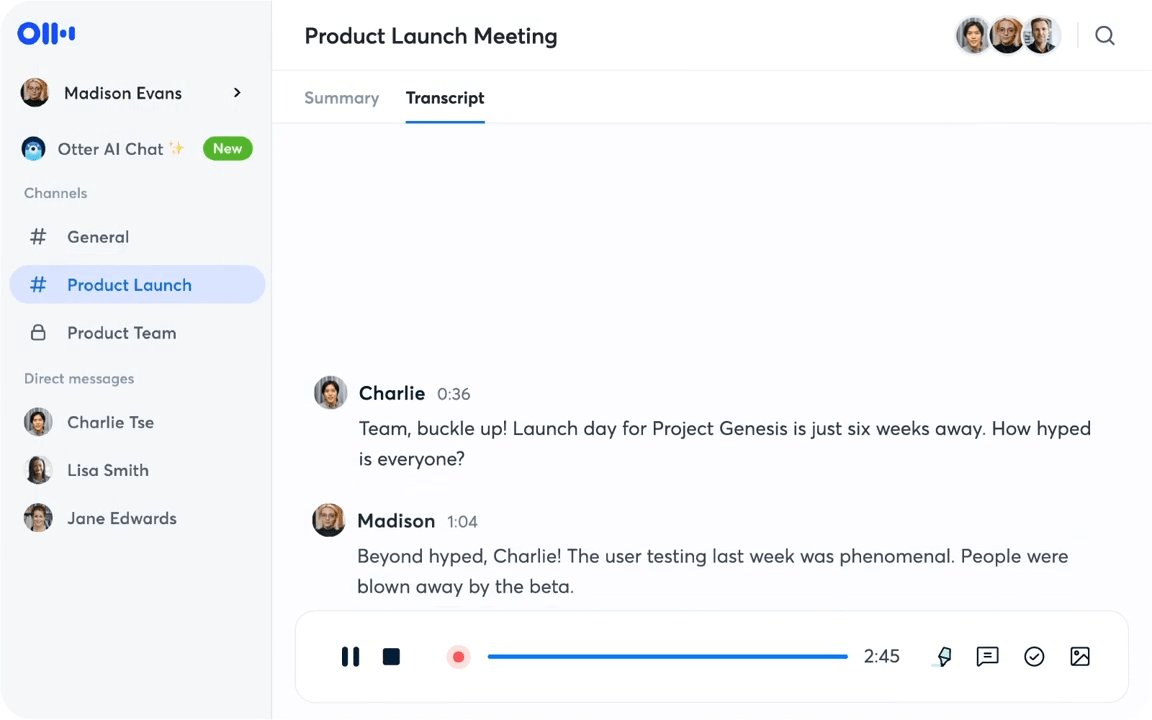Viewport: 1152px width, 720px height.
Task: Switch to the Summary tab
Action: pyautogui.click(x=341, y=98)
